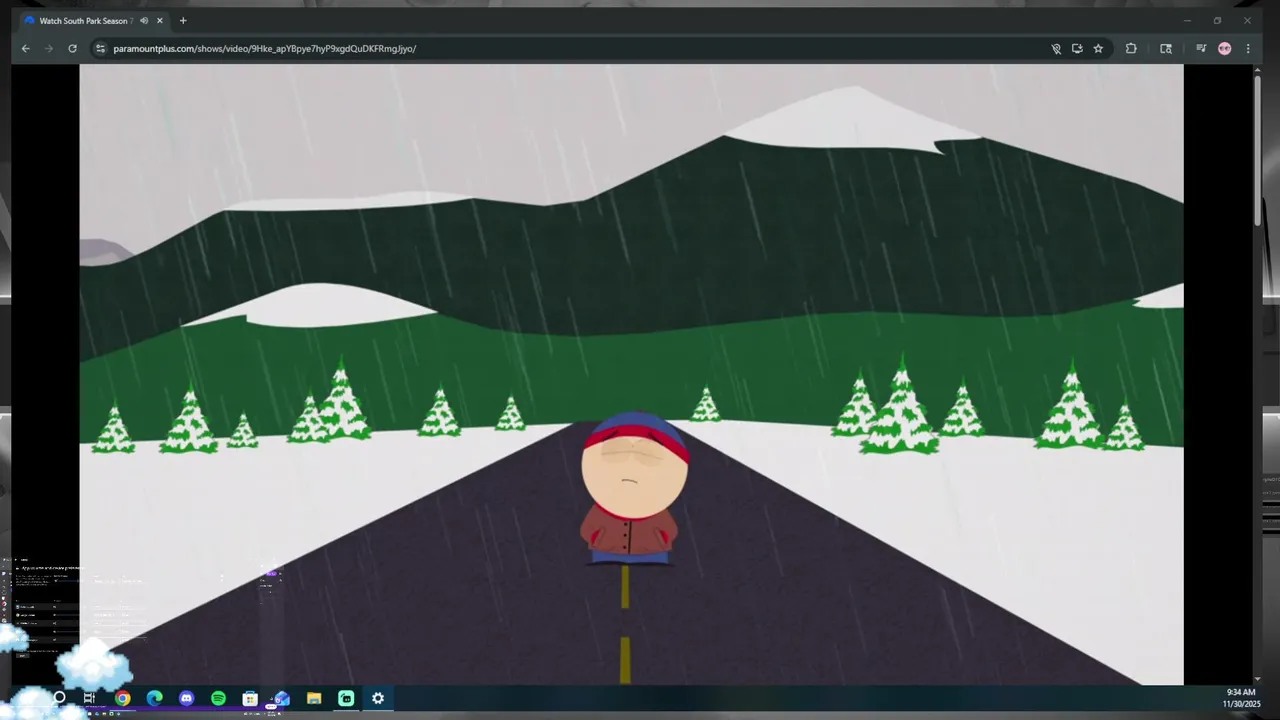Open Task View from the taskbar
The height and width of the screenshot is (720, 1280).
coord(90,698)
